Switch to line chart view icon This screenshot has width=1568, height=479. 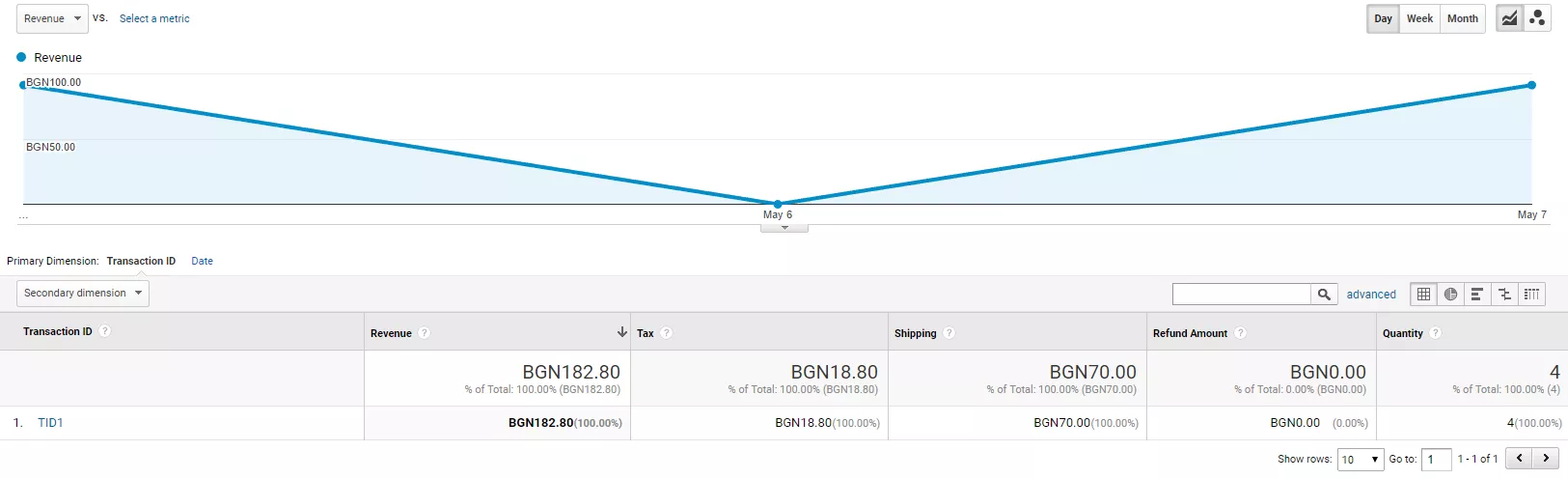click(x=1509, y=18)
